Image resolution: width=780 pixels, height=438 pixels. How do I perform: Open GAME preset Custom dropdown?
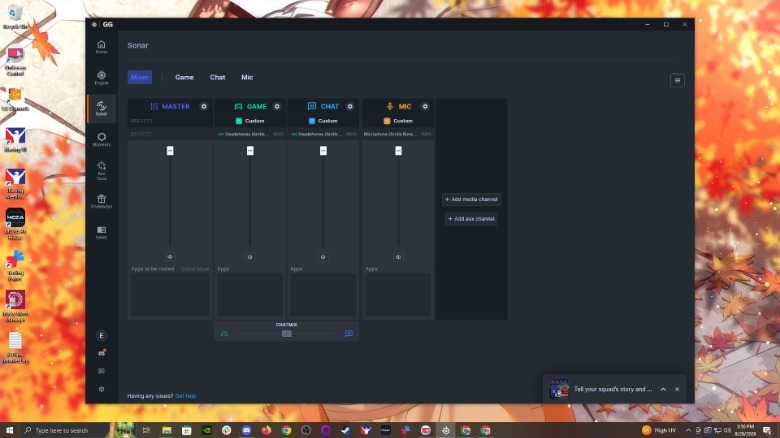point(250,121)
